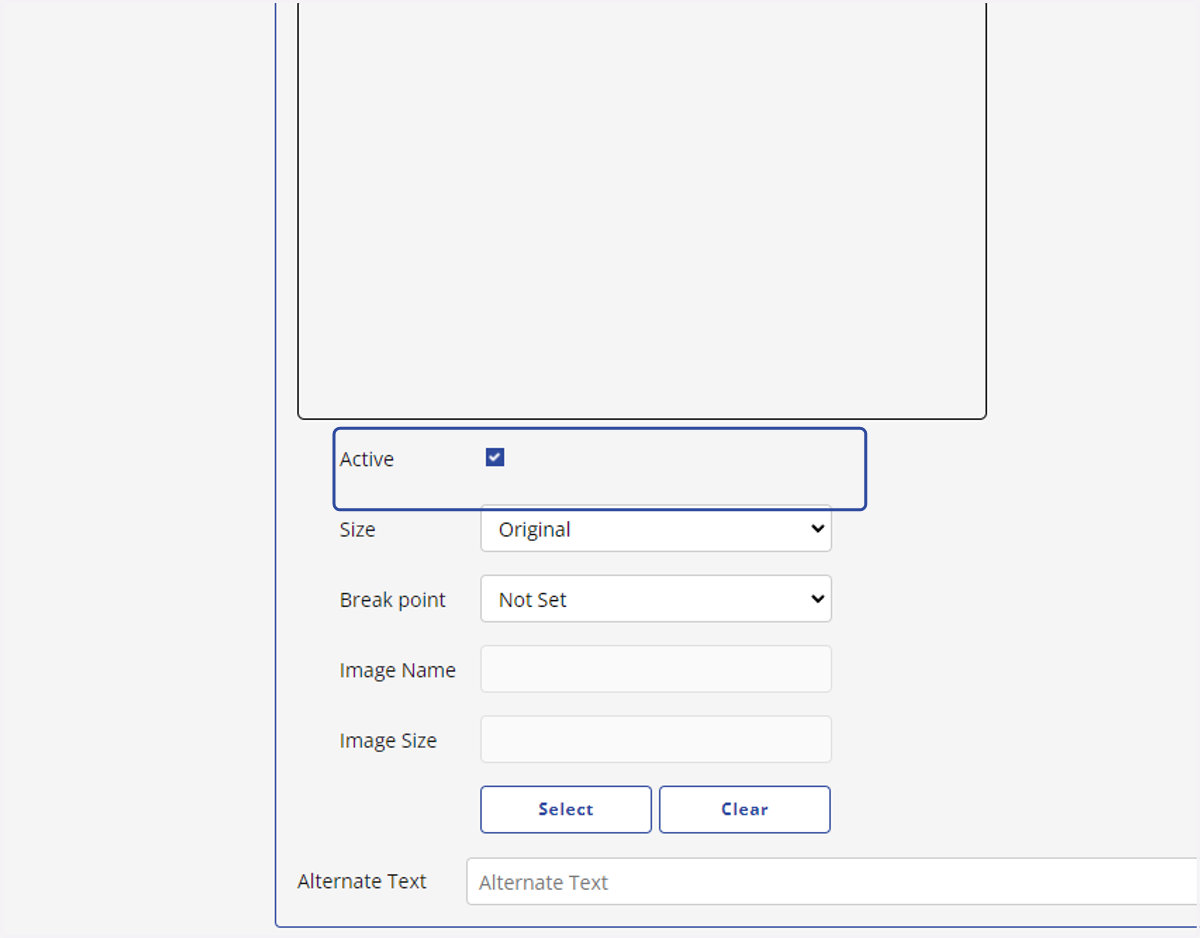Open the Size dropdown showing Original

(x=656, y=528)
